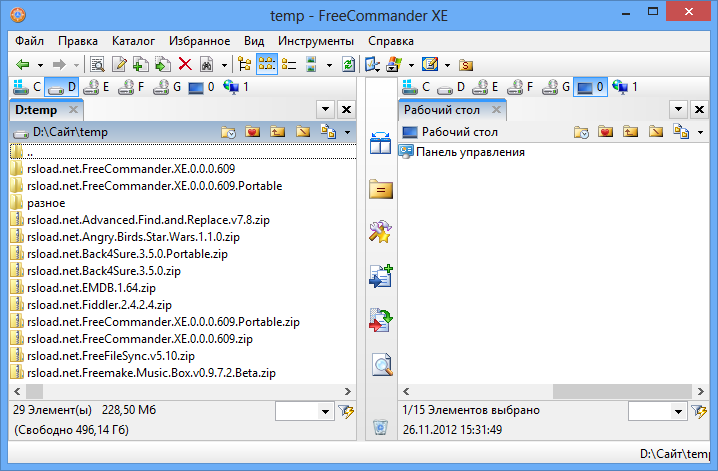This screenshot has height=471, width=718.
Task: Open the Файл menu
Action: click(29, 41)
